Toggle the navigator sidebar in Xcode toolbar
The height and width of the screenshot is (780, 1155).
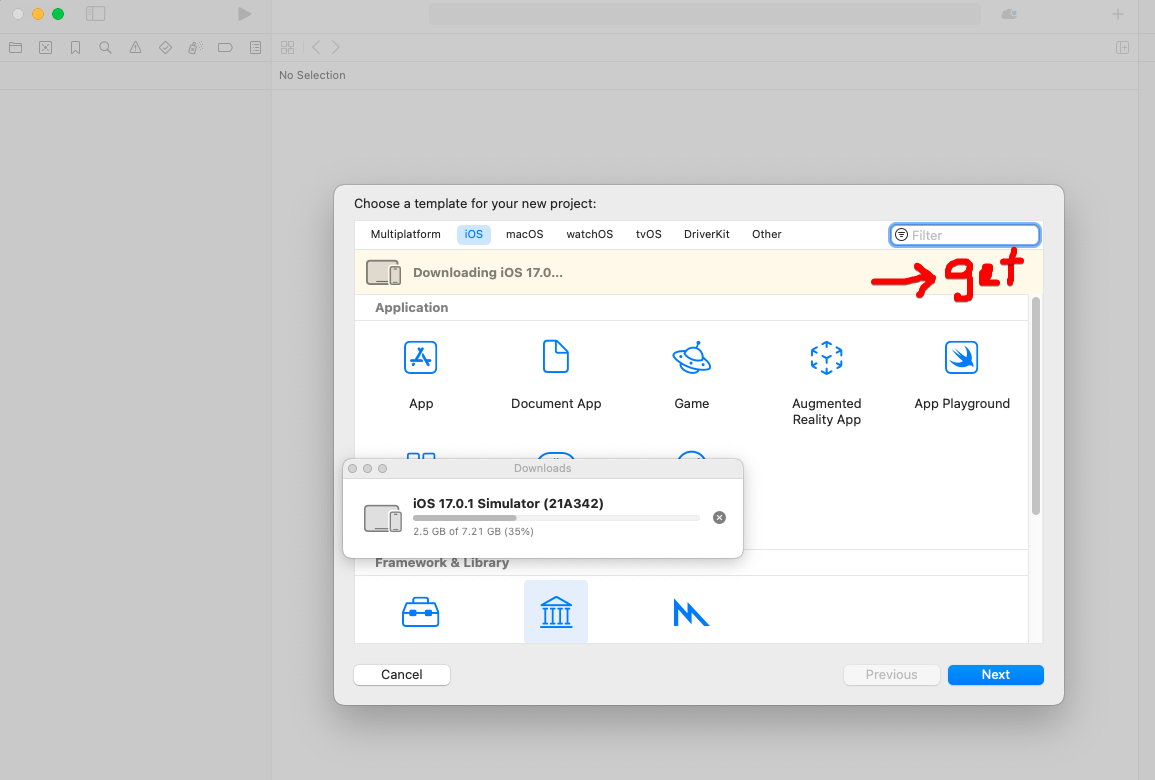coord(96,14)
